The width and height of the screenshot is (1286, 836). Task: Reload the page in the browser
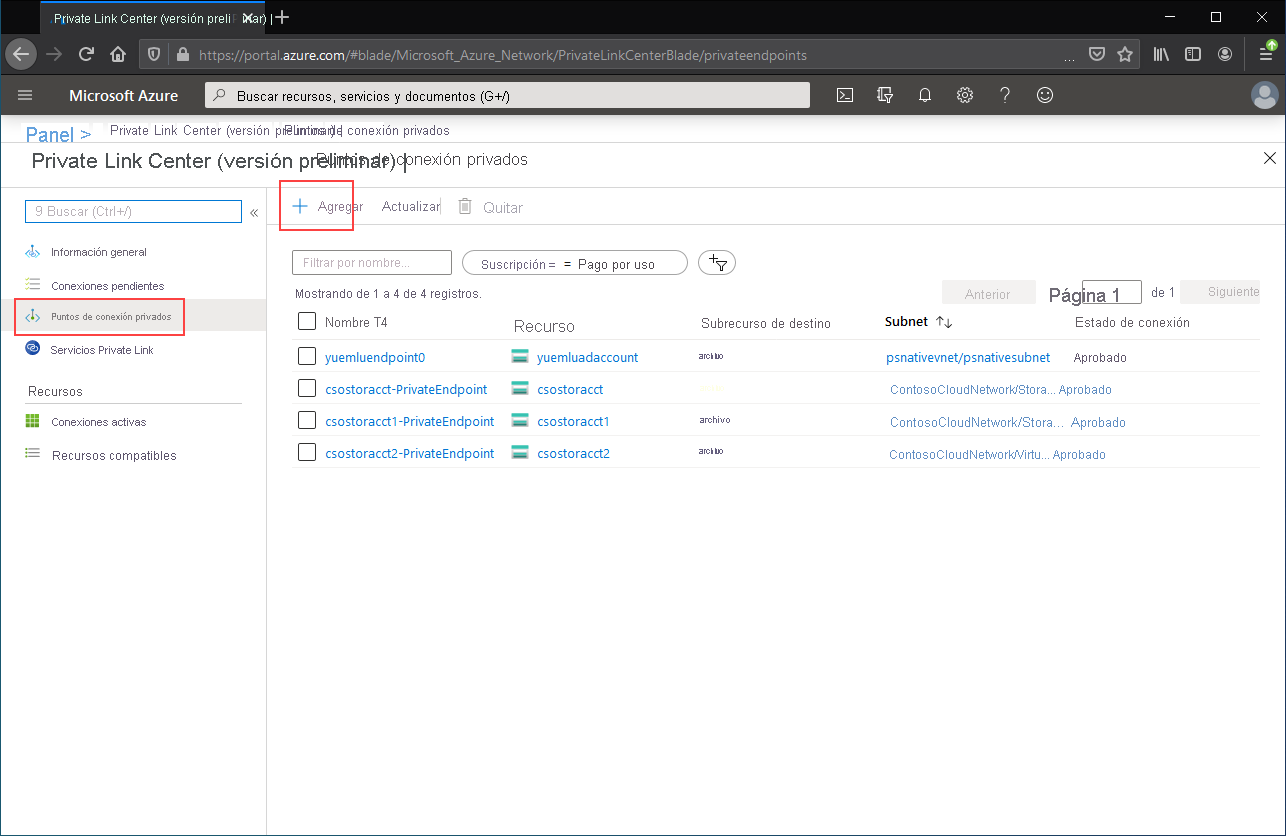tap(86, 54)
